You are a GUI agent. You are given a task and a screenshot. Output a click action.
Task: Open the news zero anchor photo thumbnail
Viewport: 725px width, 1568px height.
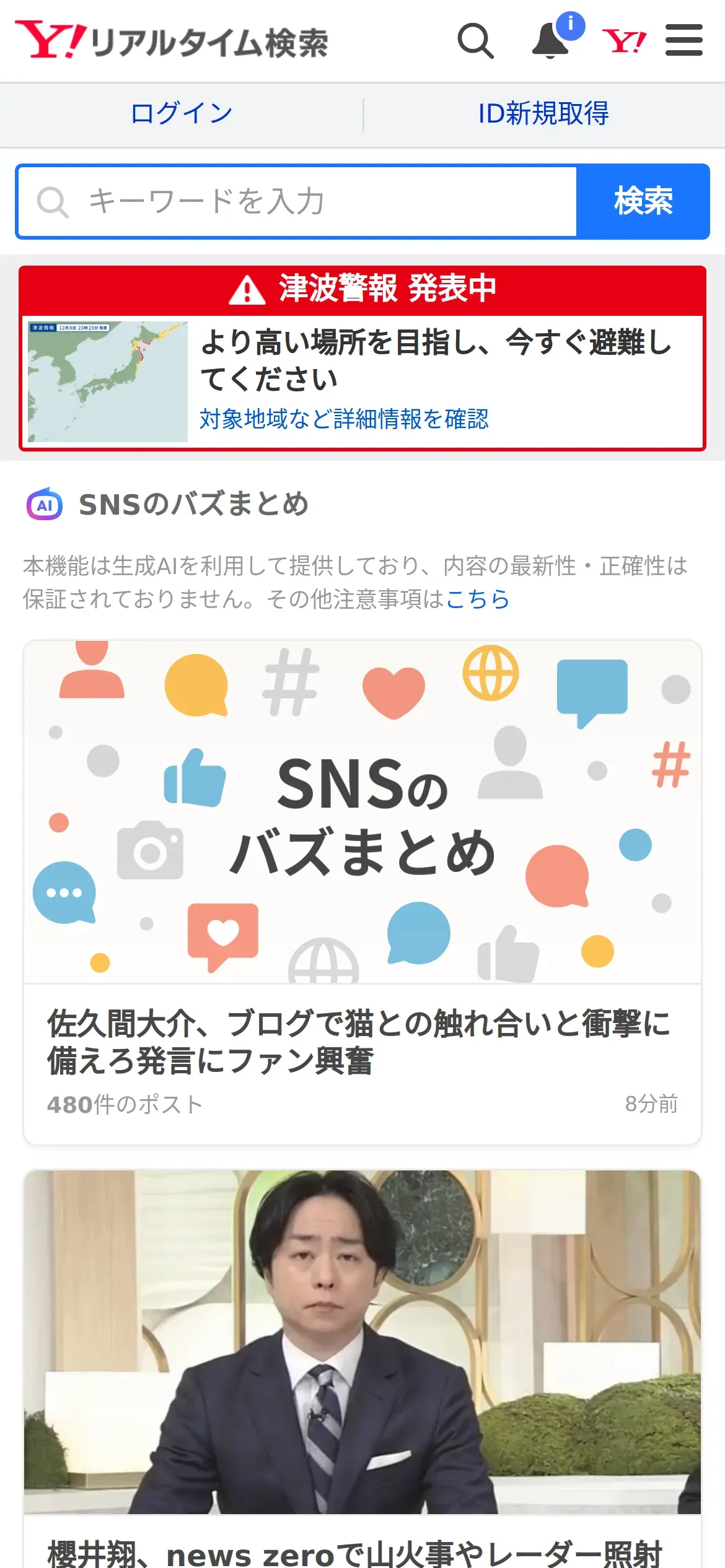pos(362,1342)
